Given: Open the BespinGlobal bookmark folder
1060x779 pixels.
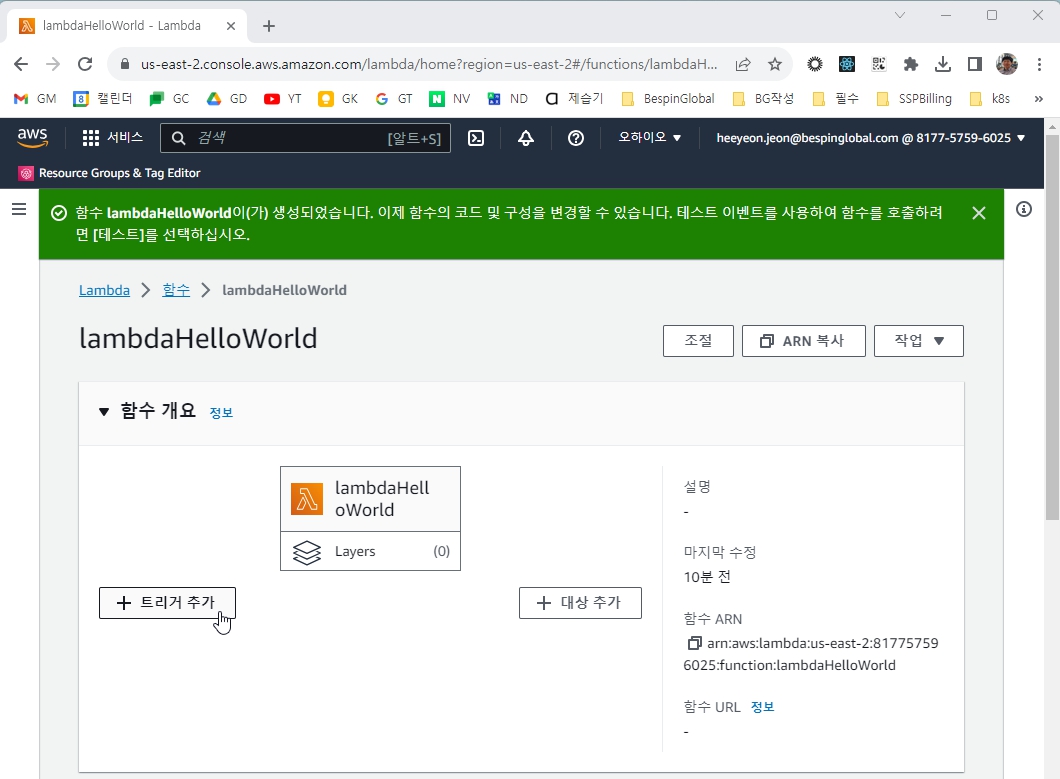Looking at the screenshot, I should click(x=667, y=99).
